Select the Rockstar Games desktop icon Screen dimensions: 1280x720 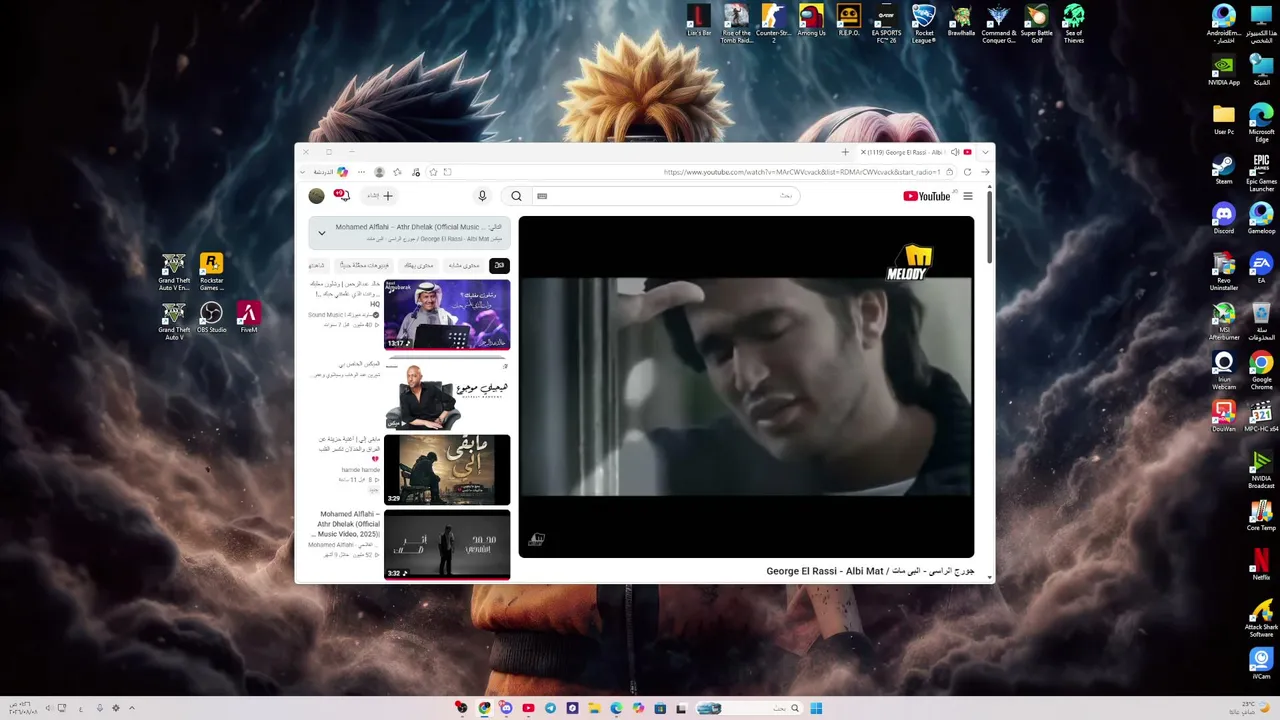coord(211,272)
